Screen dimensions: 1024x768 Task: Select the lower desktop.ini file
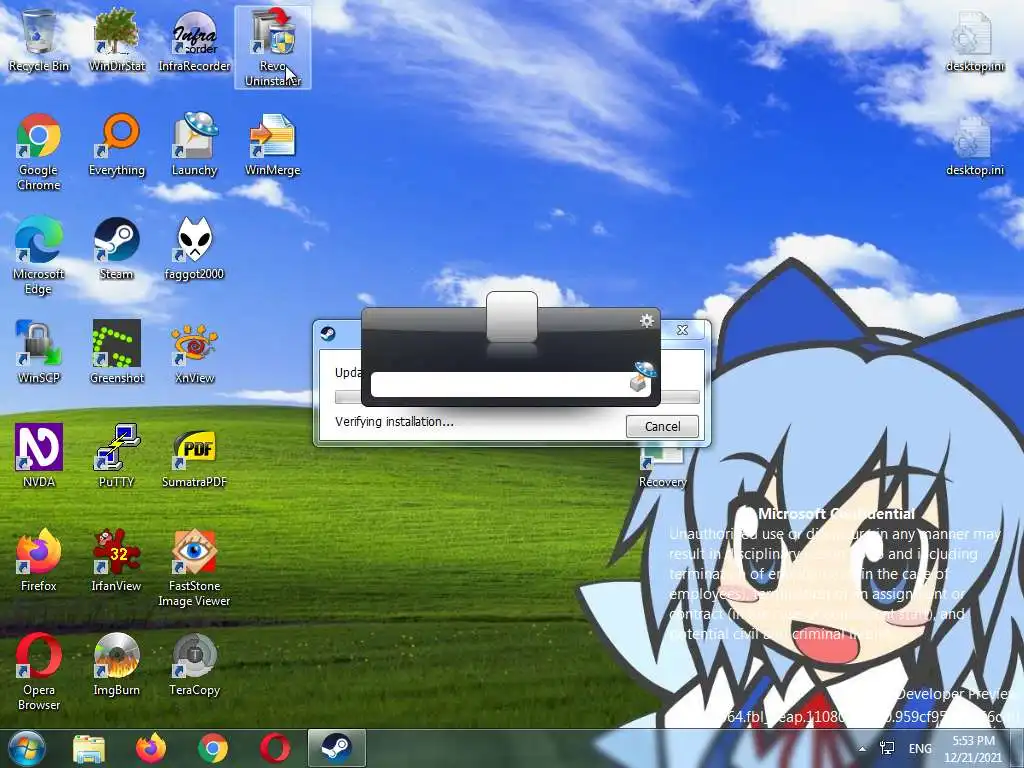pyautogui.click(x=975, y=144)
